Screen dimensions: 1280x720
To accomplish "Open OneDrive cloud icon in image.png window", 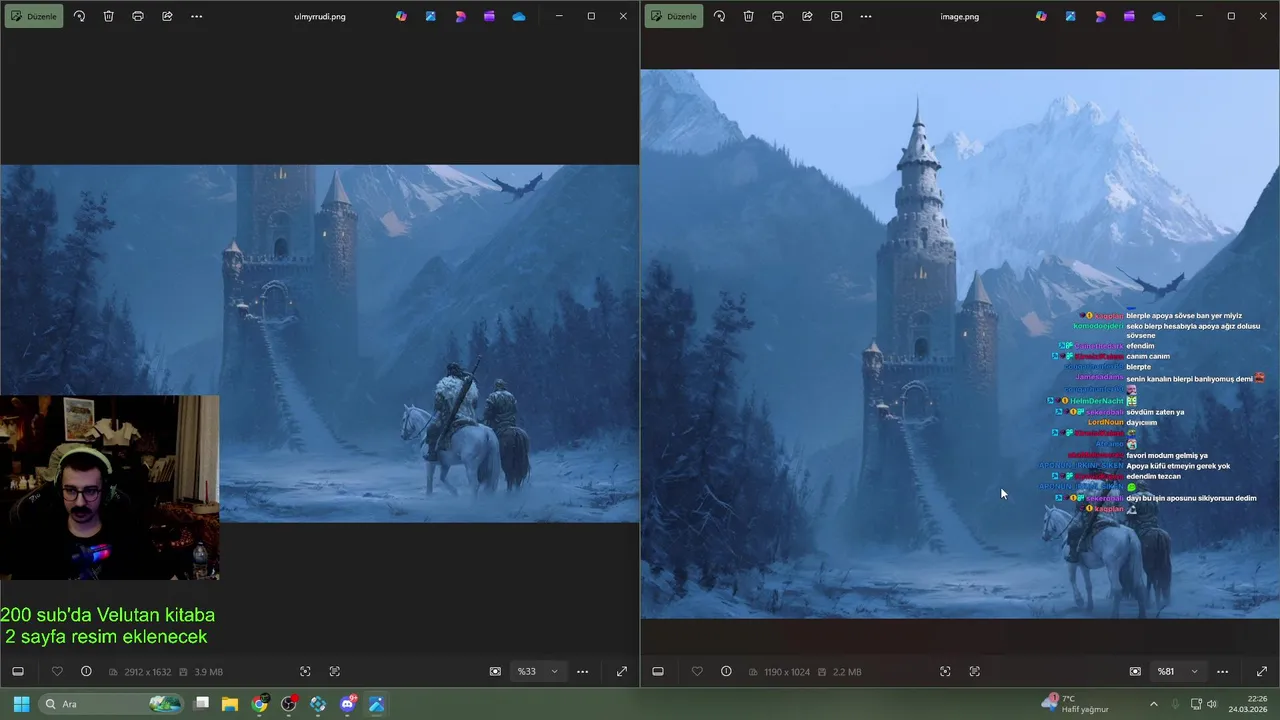I will pos(1158,16).
